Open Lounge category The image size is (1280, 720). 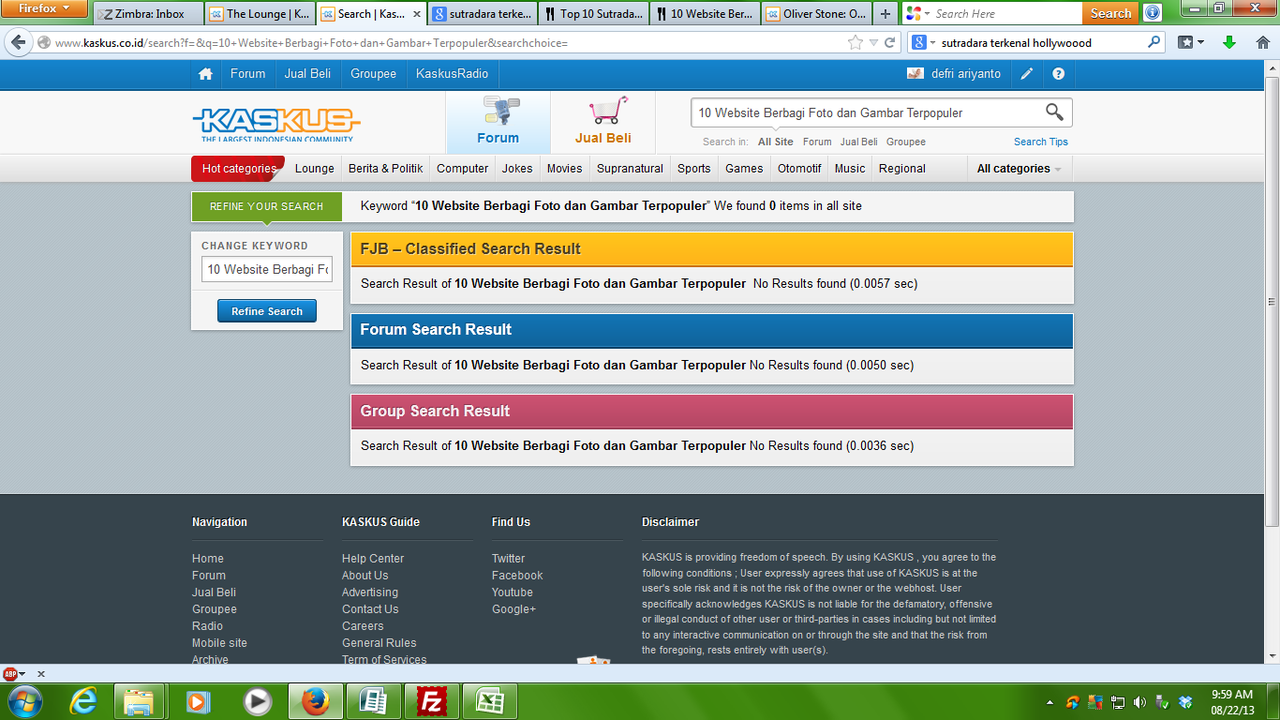tap(314, 168)
